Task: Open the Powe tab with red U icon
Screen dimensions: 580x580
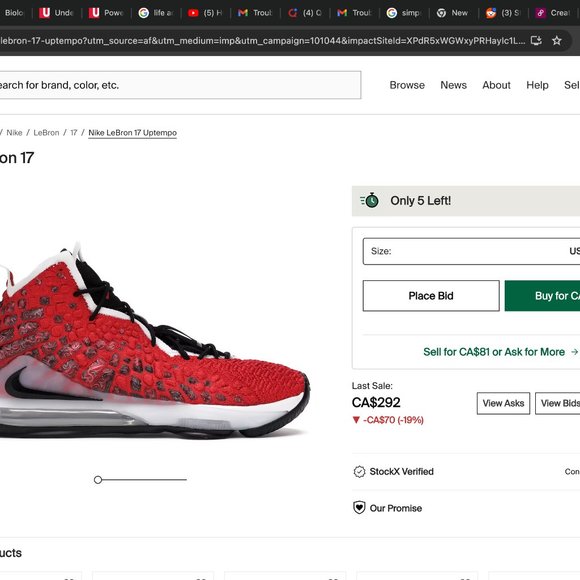Action: click(x=106, y=13)
